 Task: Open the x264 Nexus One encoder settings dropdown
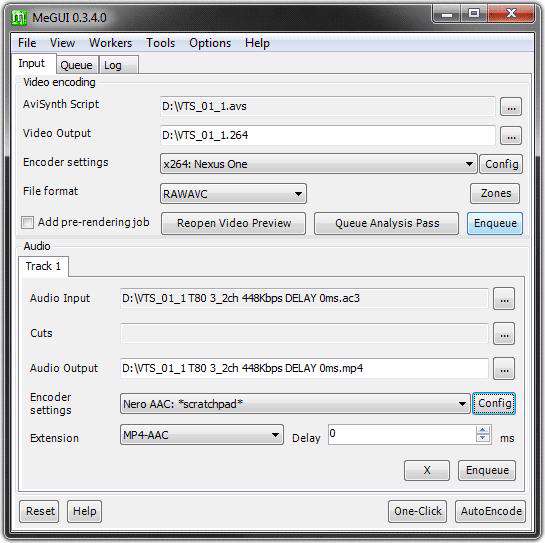(318, 164)
